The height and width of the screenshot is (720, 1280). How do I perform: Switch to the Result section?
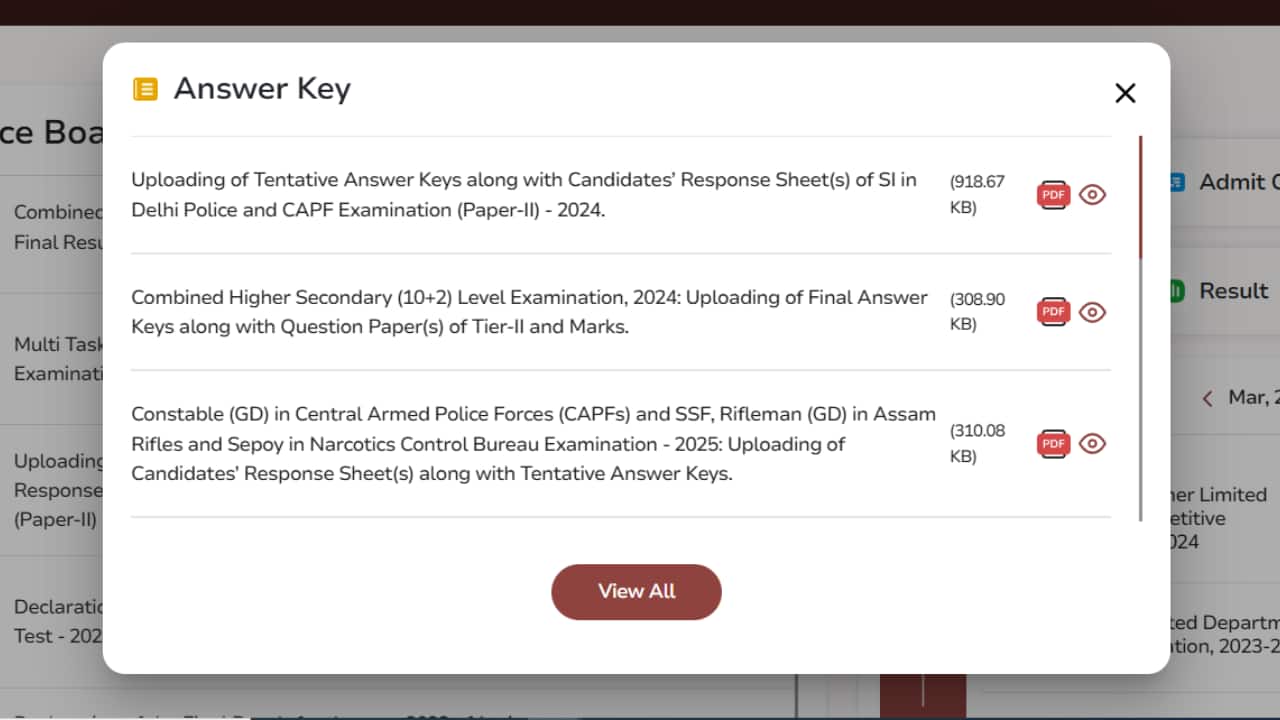(x=1235, y=291)
